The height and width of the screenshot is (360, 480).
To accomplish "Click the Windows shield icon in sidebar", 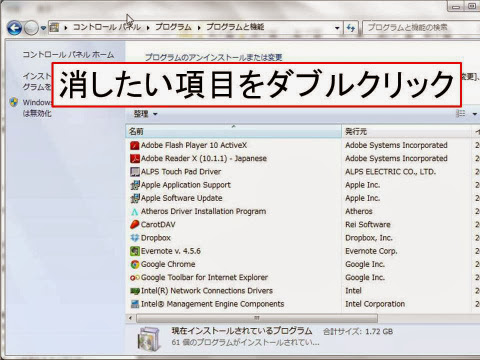I will pyautogui.click(x=14, y=102).
